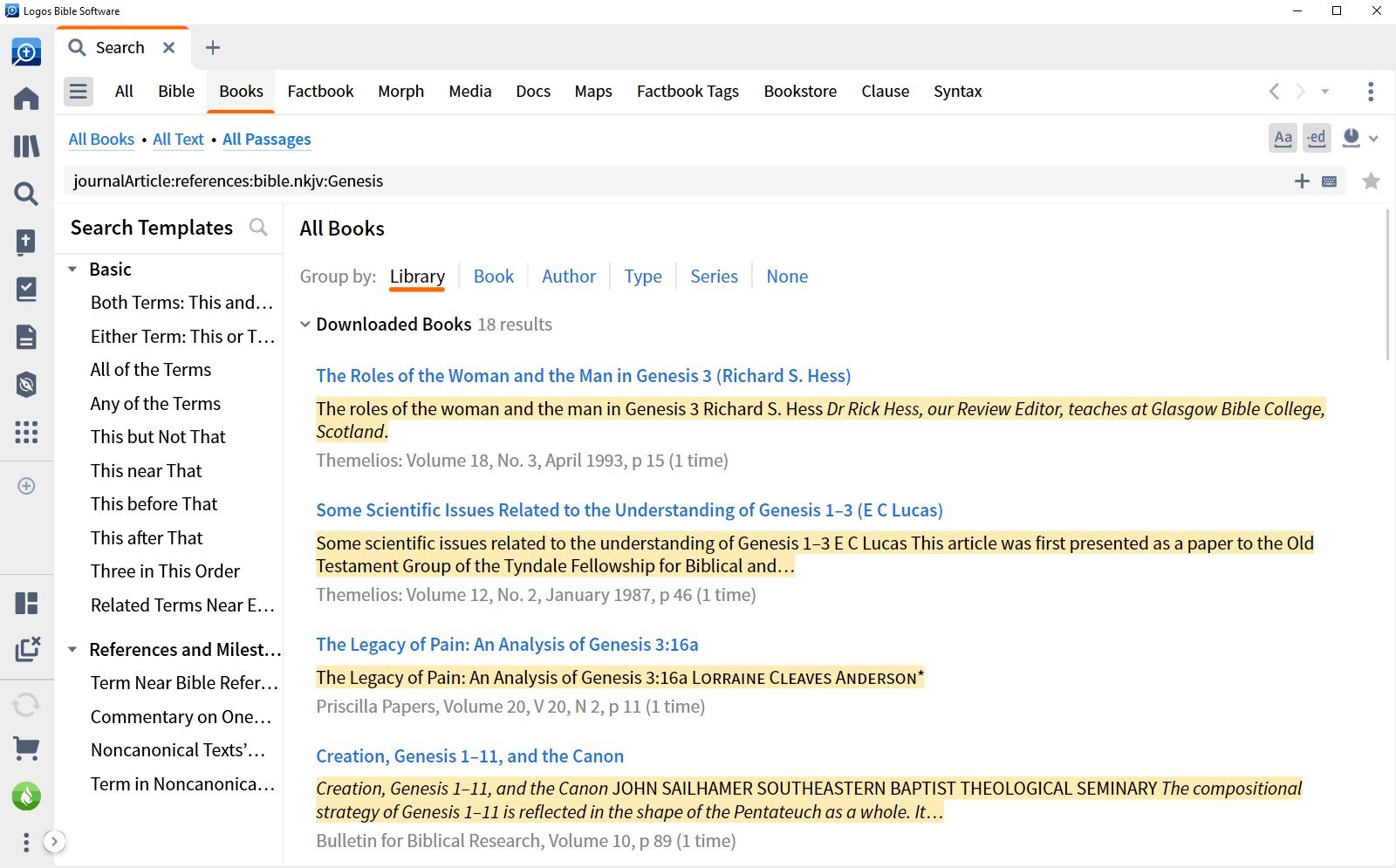
Task: Group results by Author
Action: click(569, 277)
